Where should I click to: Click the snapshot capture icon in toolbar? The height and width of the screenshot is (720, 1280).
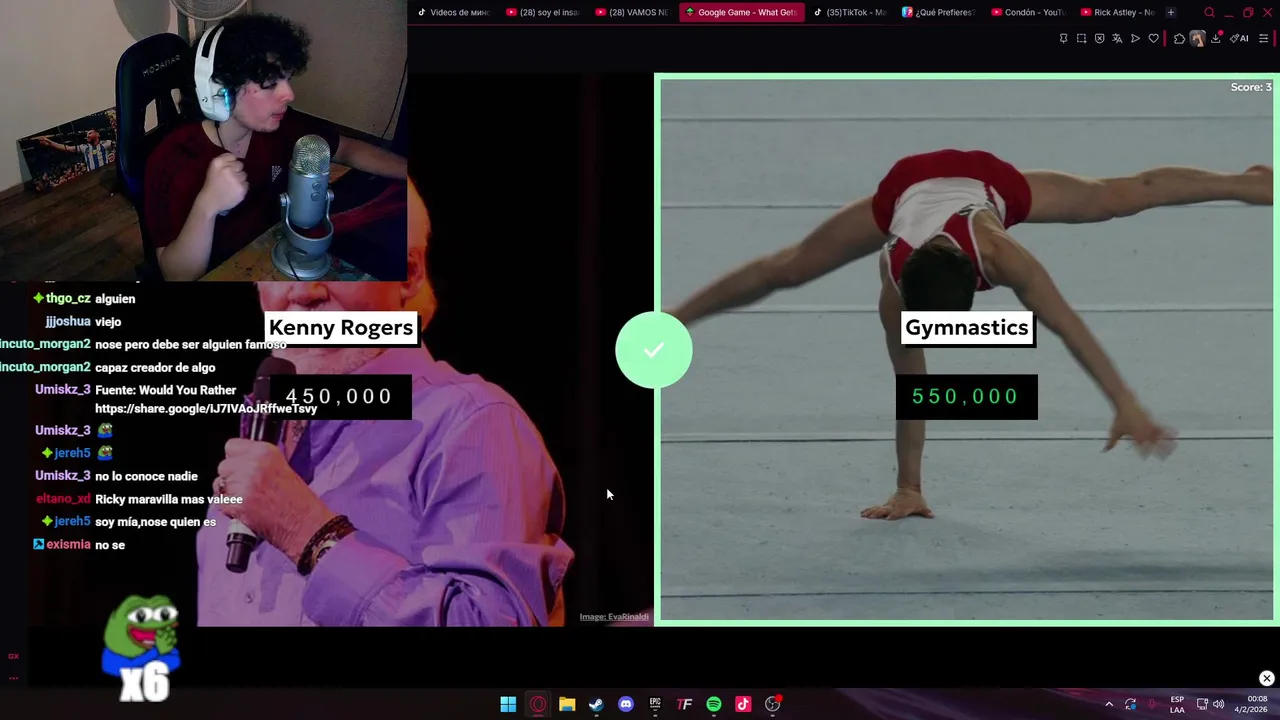(1081, 38)
